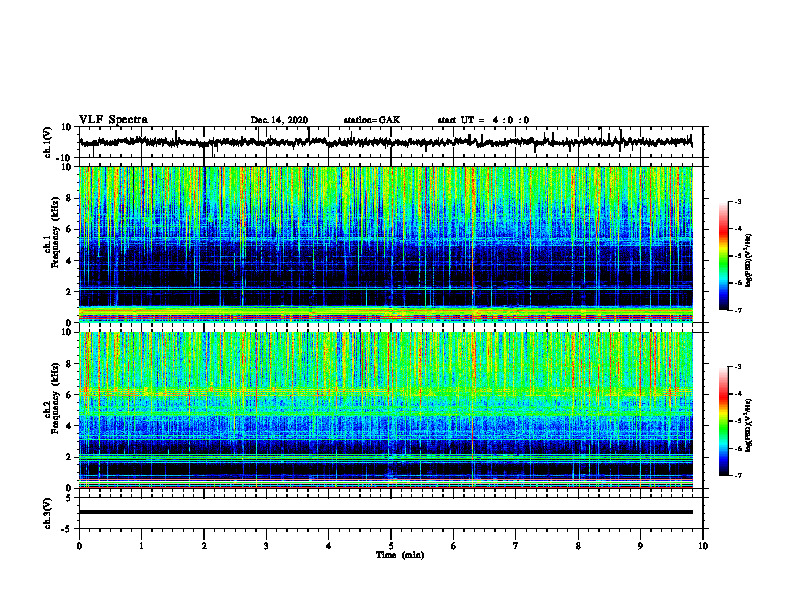792x612 pixels.
Task: Click the "6" kHz tick of ch.1 spectrogram
Action: (x=69, y=229)
